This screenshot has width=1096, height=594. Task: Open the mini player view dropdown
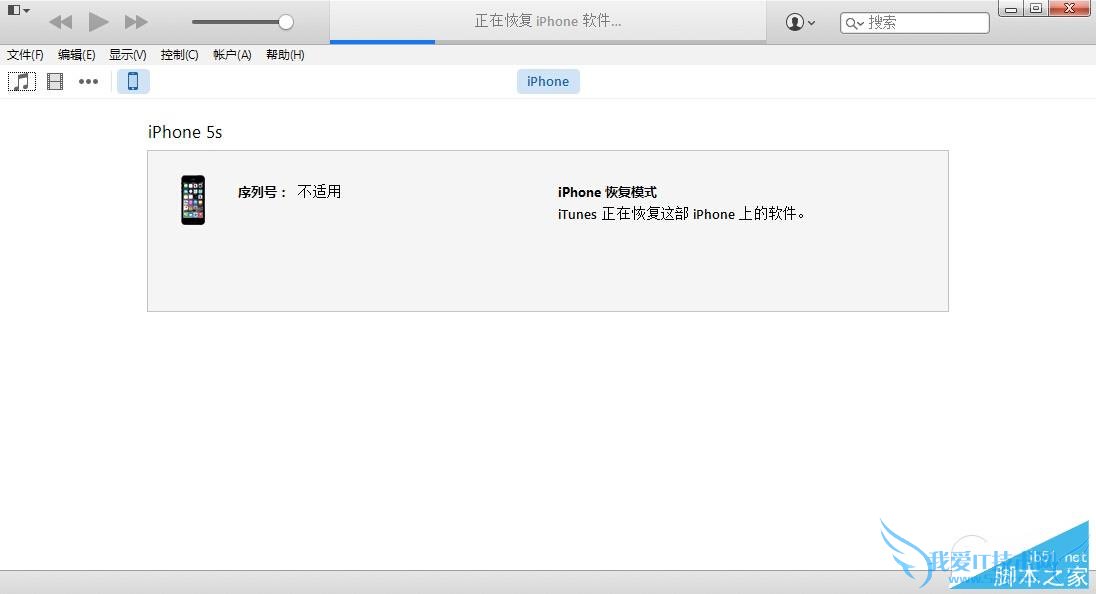coord(15,9)
